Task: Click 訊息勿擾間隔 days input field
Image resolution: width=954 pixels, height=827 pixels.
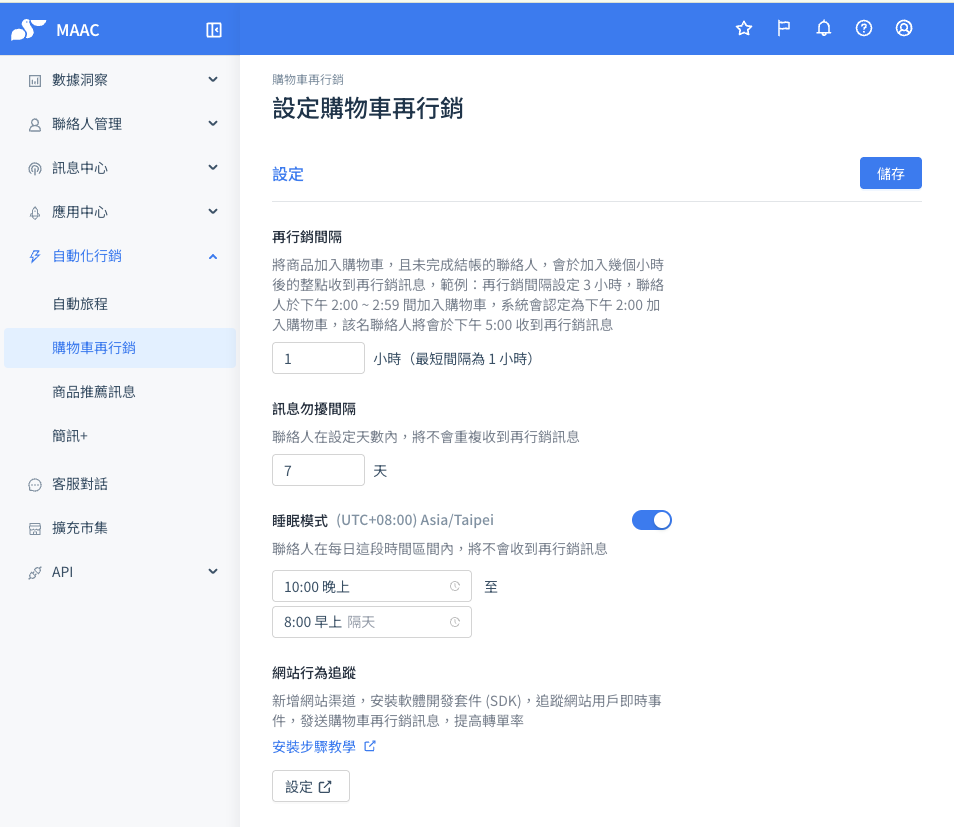Action: click(x=318, y=470)
